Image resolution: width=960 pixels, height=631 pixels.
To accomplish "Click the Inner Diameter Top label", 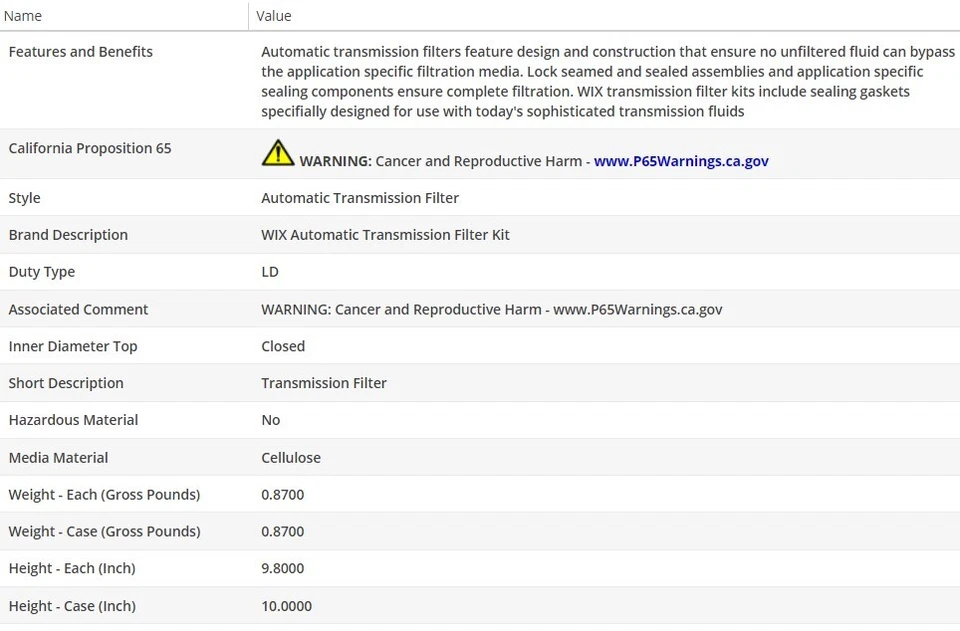I will 73,346.
